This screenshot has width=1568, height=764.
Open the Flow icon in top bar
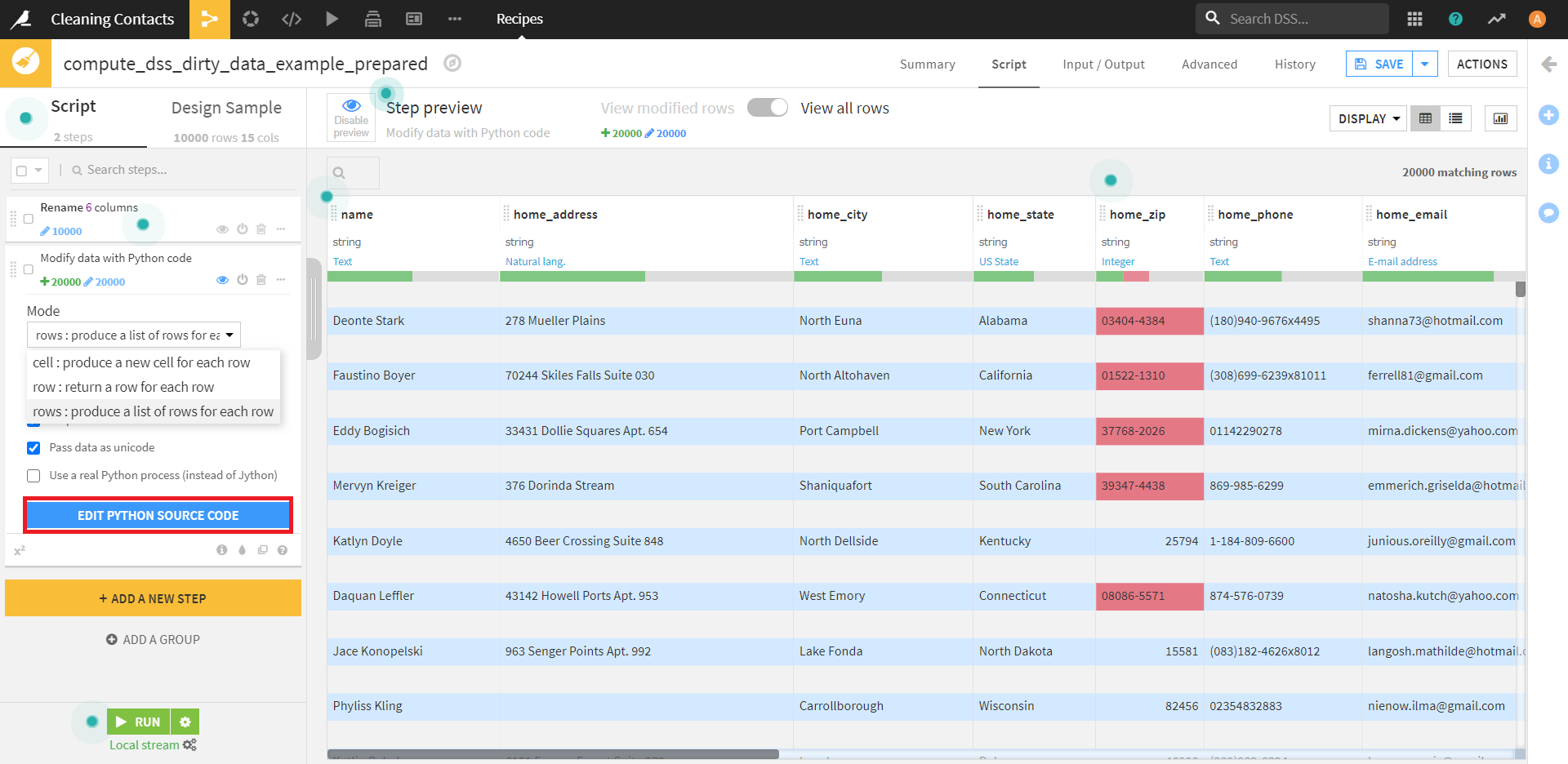click(x=210, y=19)
